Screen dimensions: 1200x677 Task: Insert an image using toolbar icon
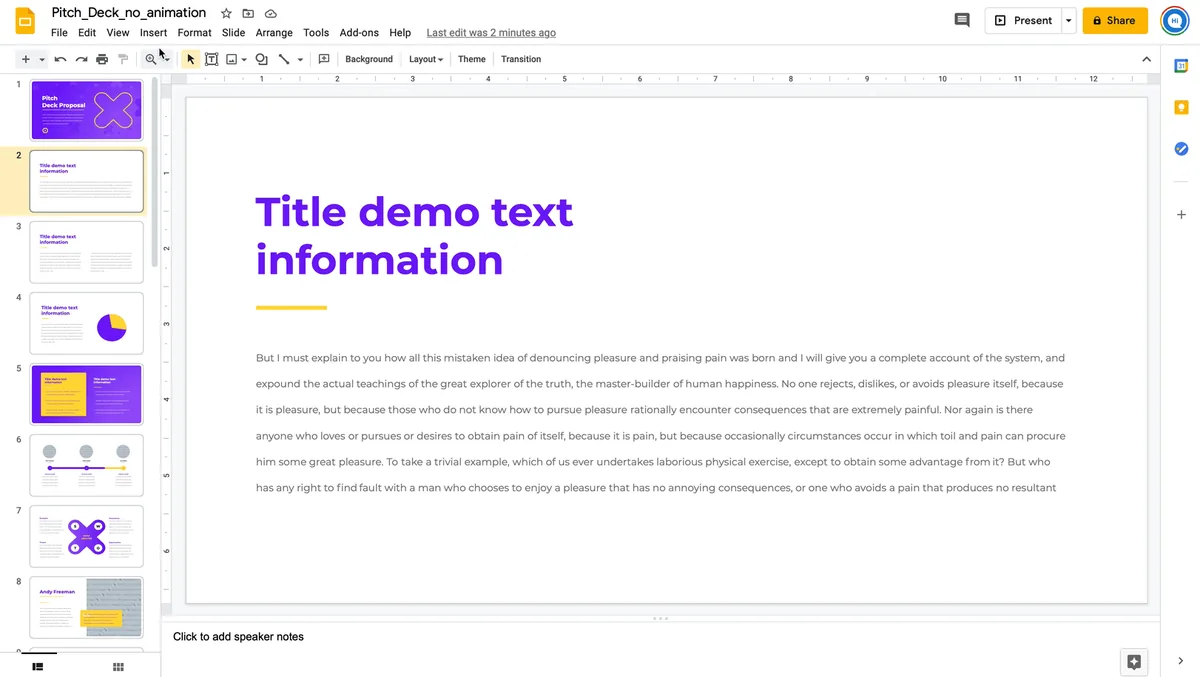coord(231,59)
